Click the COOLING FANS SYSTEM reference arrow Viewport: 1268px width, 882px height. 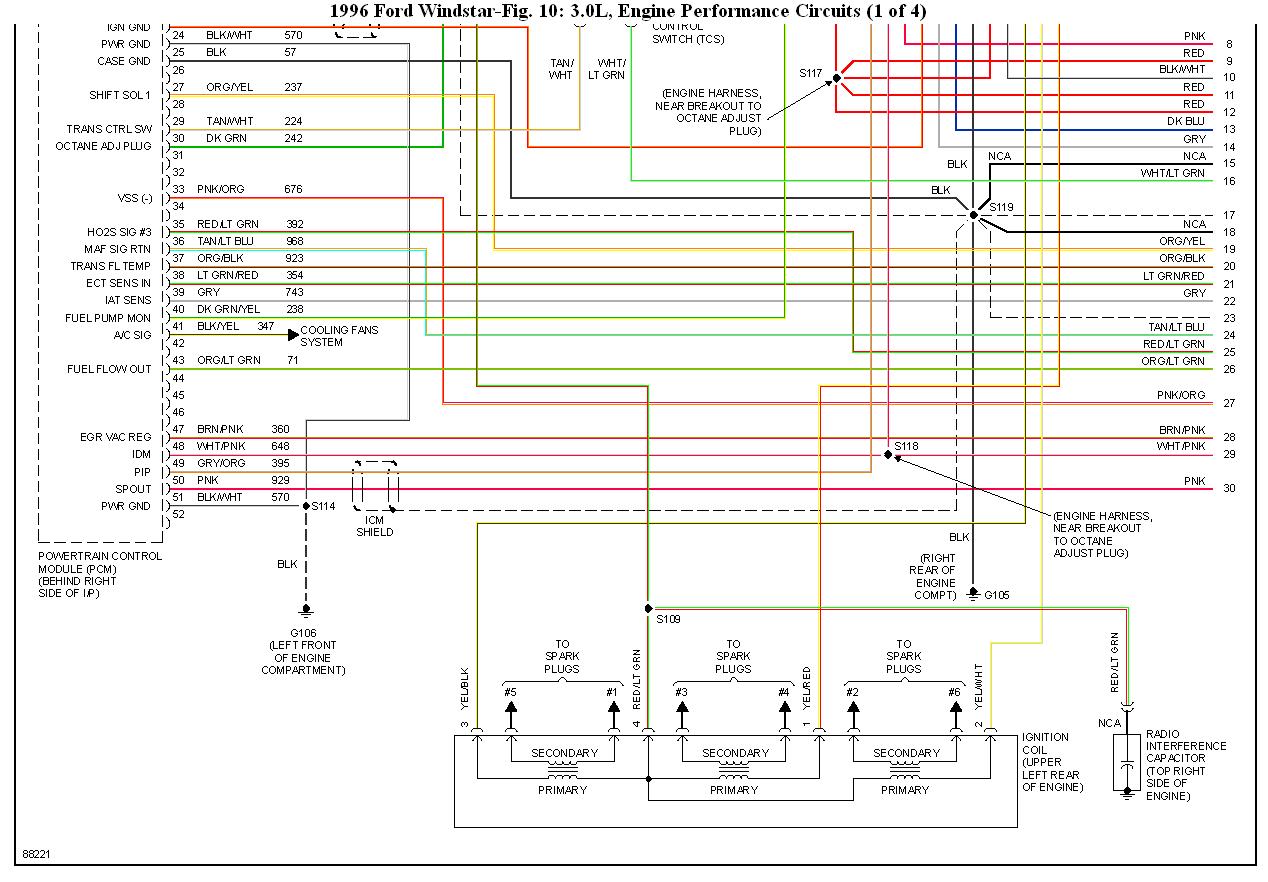[x=292, y=335]
